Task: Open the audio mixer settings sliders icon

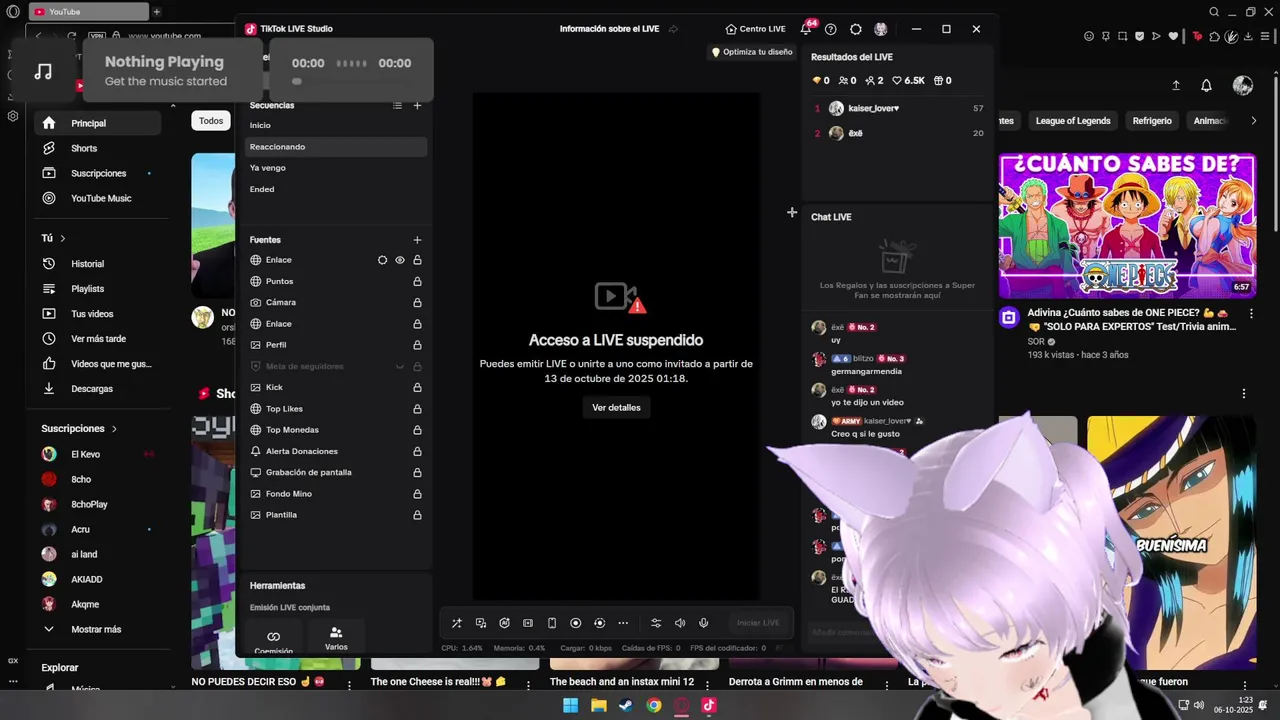Action: point(656,623)
